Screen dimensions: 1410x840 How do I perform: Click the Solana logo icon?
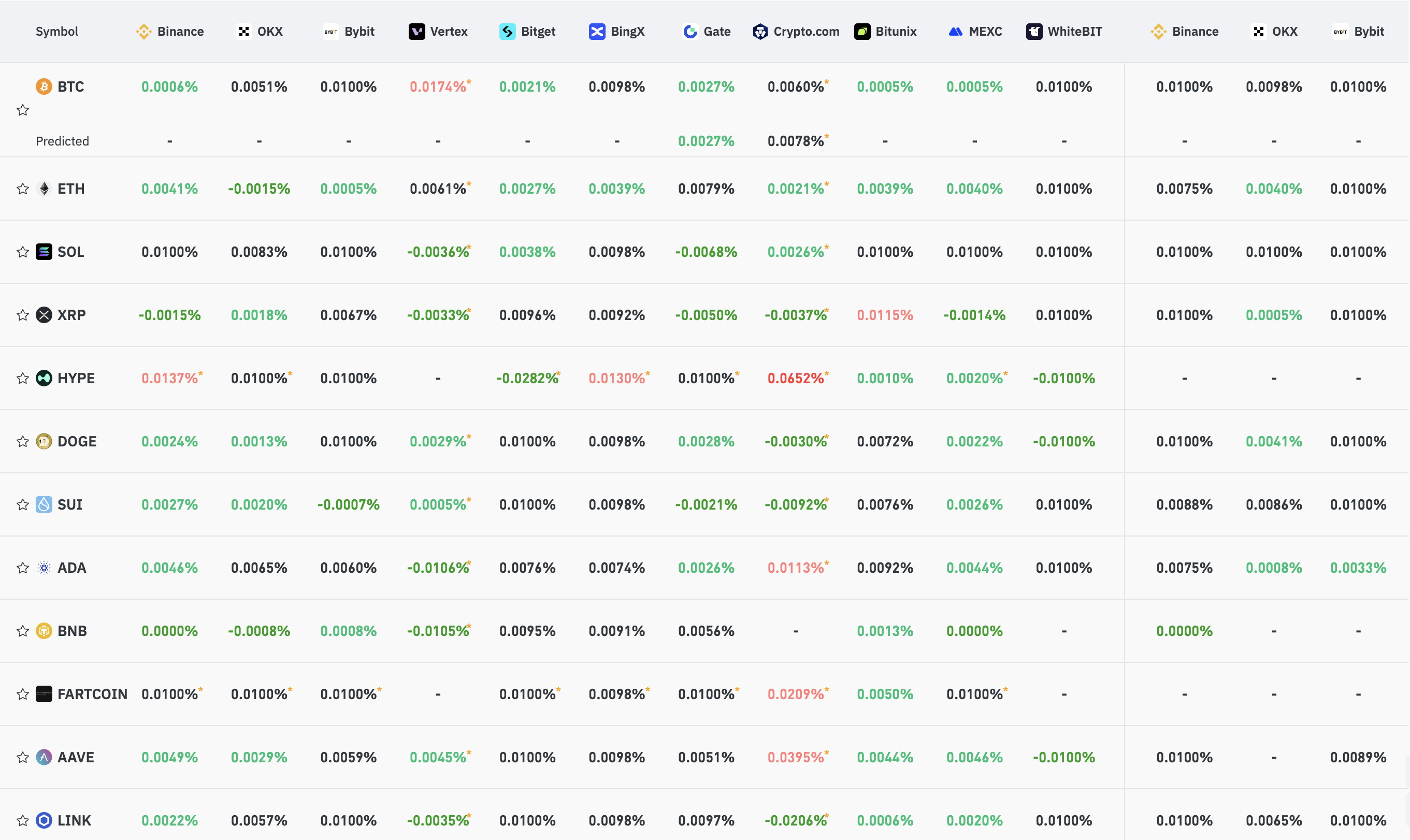tap(44, 252)
